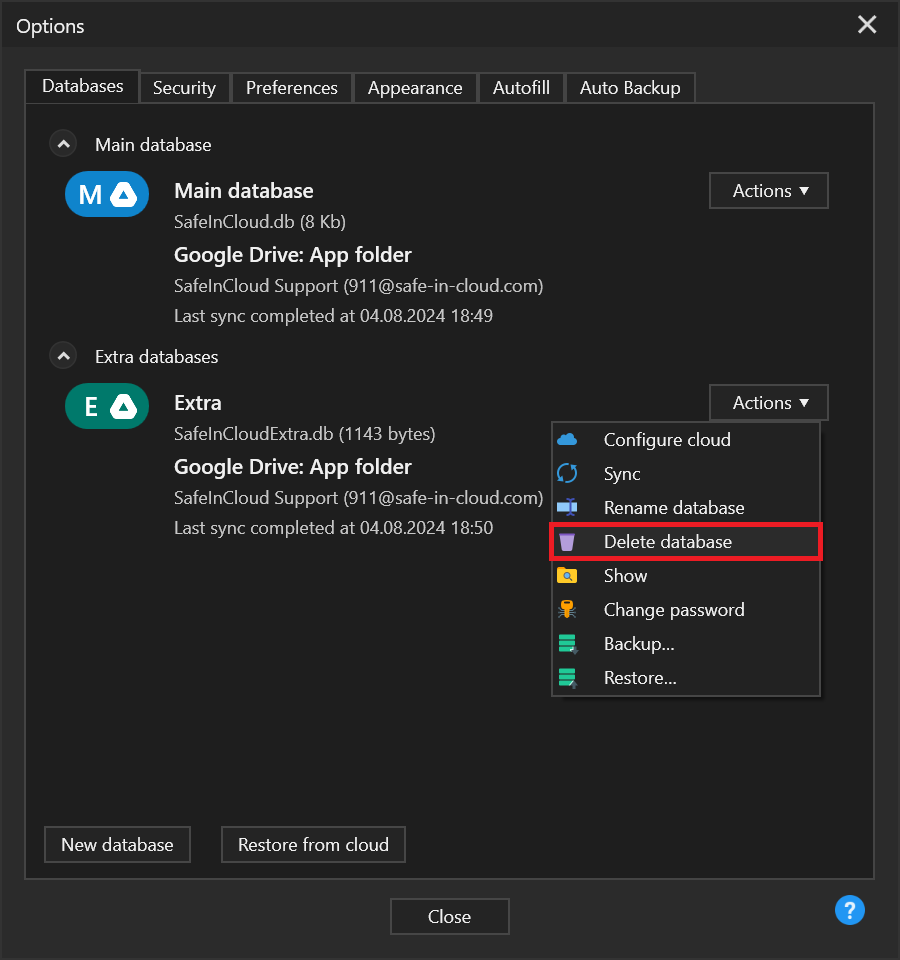Click the Restore icon in menu
The height and width of the screenshot is (960, 900).
[x=568, y=678]
